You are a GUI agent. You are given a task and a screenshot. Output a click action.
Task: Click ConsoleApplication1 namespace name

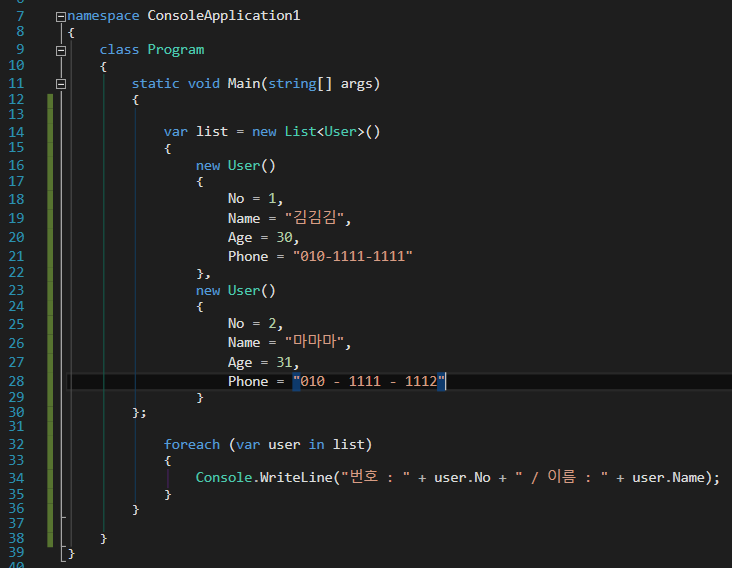(x=224, y=16)
